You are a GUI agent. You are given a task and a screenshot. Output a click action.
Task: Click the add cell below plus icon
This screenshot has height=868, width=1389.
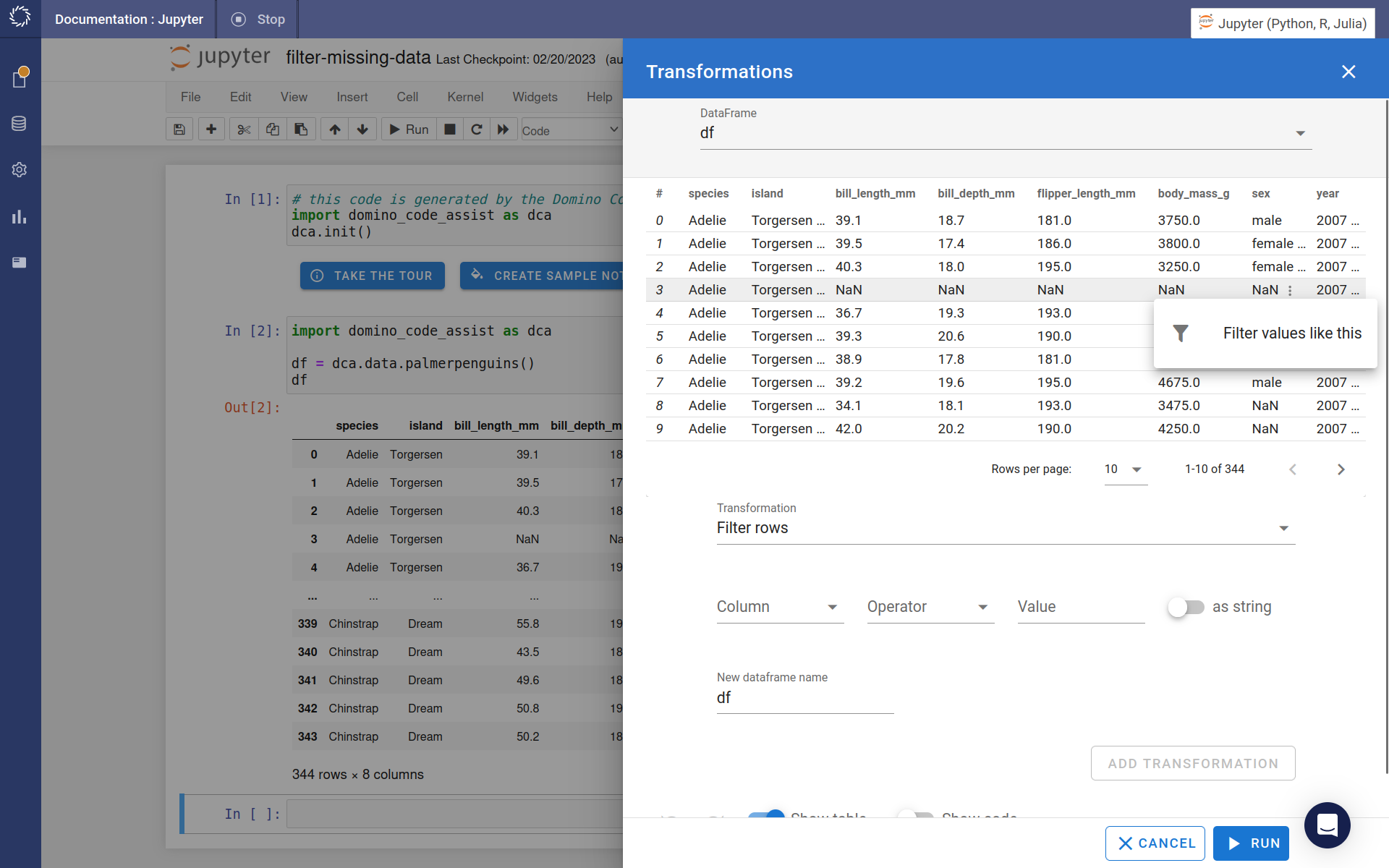210,130
